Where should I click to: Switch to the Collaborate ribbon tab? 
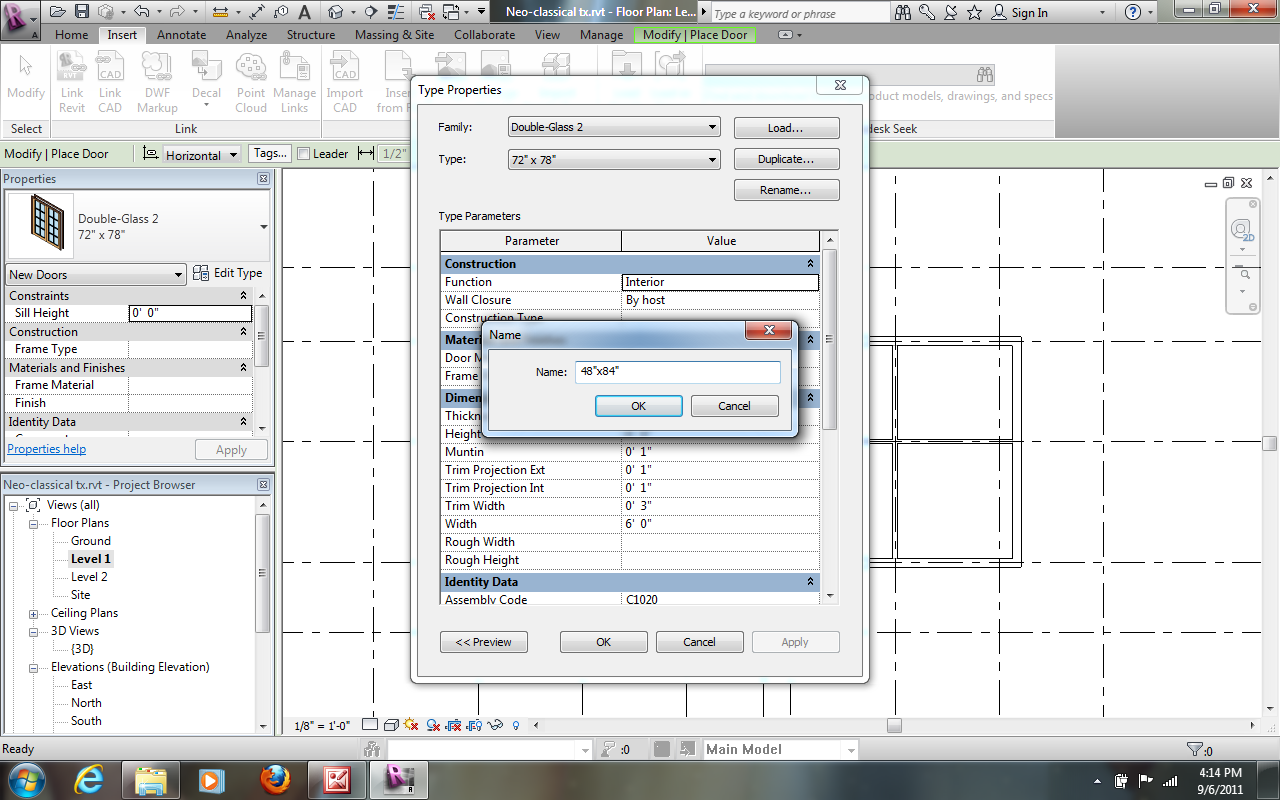pyautogui.click(x=486, y=34)
